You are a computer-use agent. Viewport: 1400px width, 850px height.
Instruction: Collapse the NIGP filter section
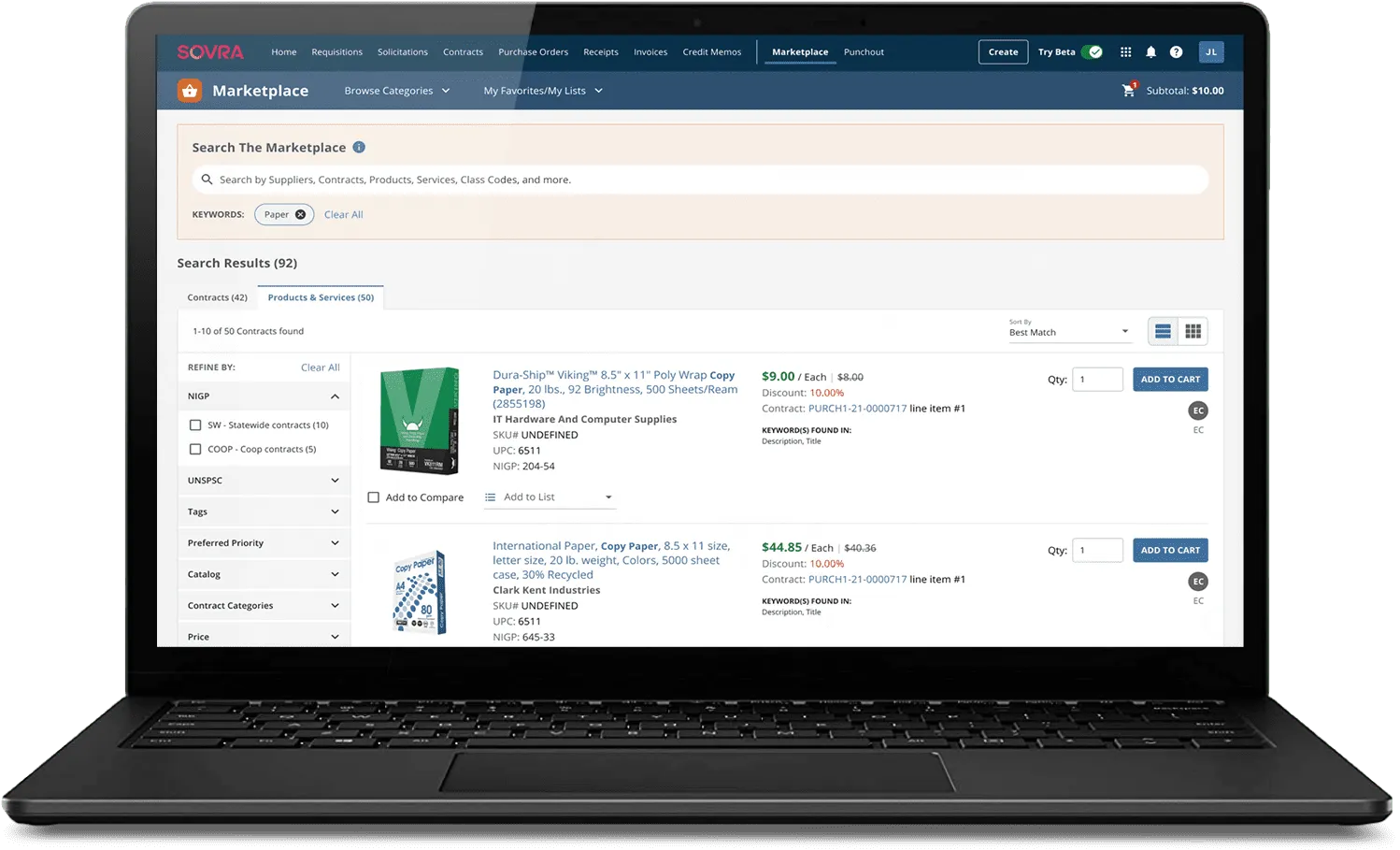point(264,396)
